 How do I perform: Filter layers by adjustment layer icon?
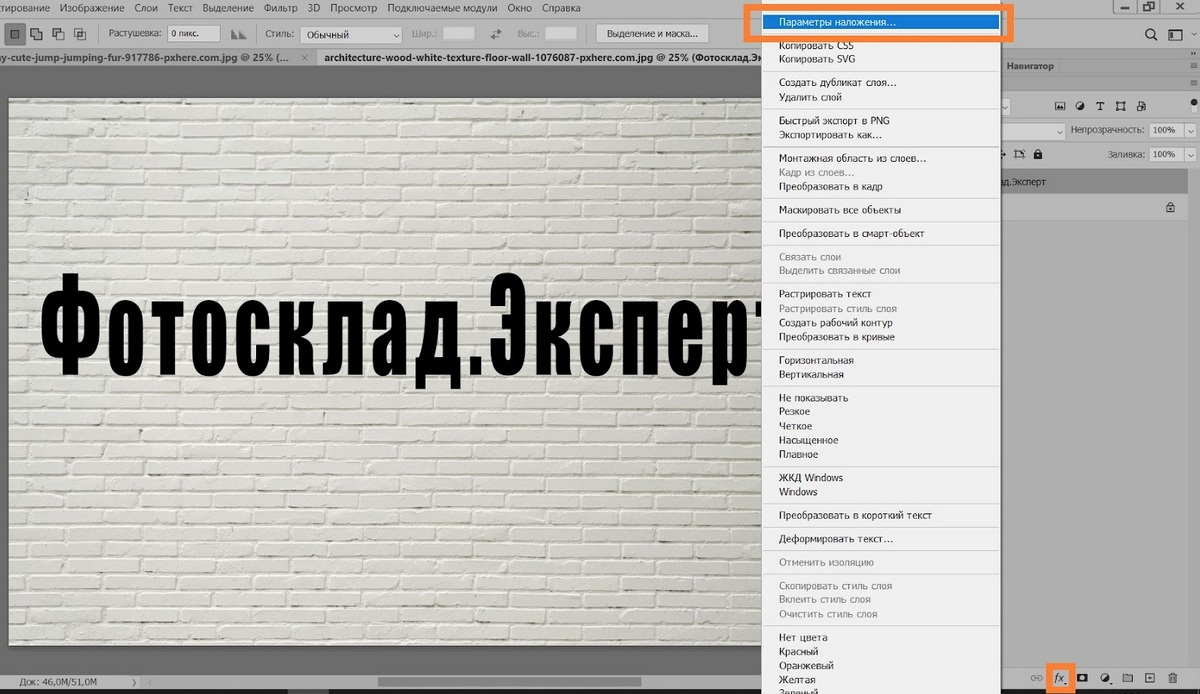pyautogui.click(x=1080, y=106)
